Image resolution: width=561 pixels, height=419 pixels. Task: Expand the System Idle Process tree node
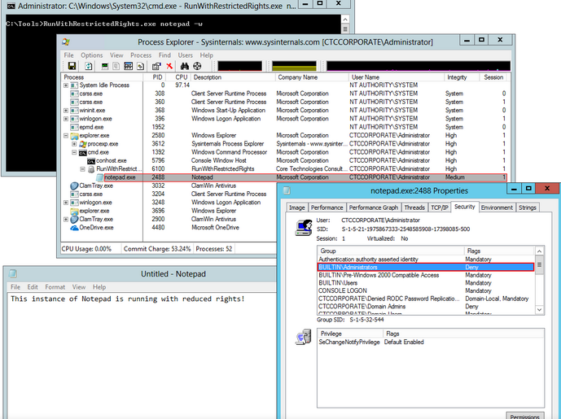coord(66,85)
